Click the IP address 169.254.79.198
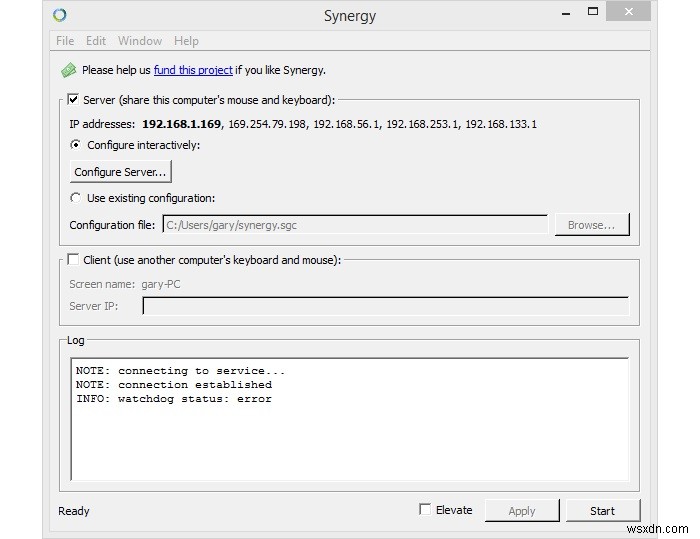Image resolution: width=700 pixels, height=539 pixels. 267,124
